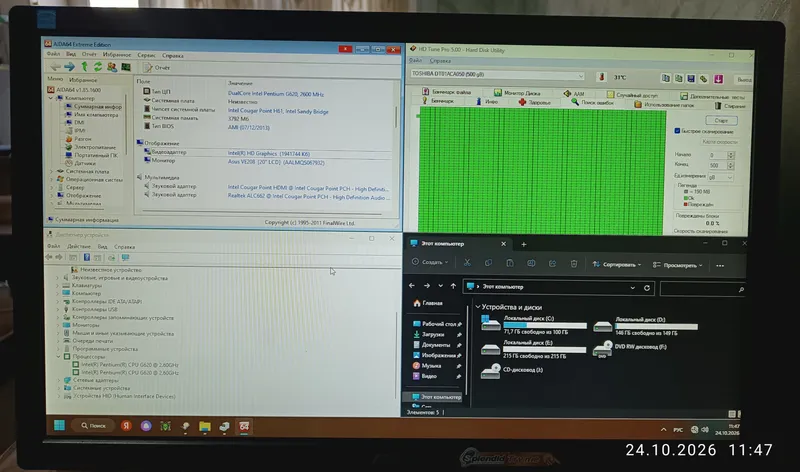Open AIDA64 Отчёт report toolbar button
This screenshot has height=472, width=800.
pos(157,67)
